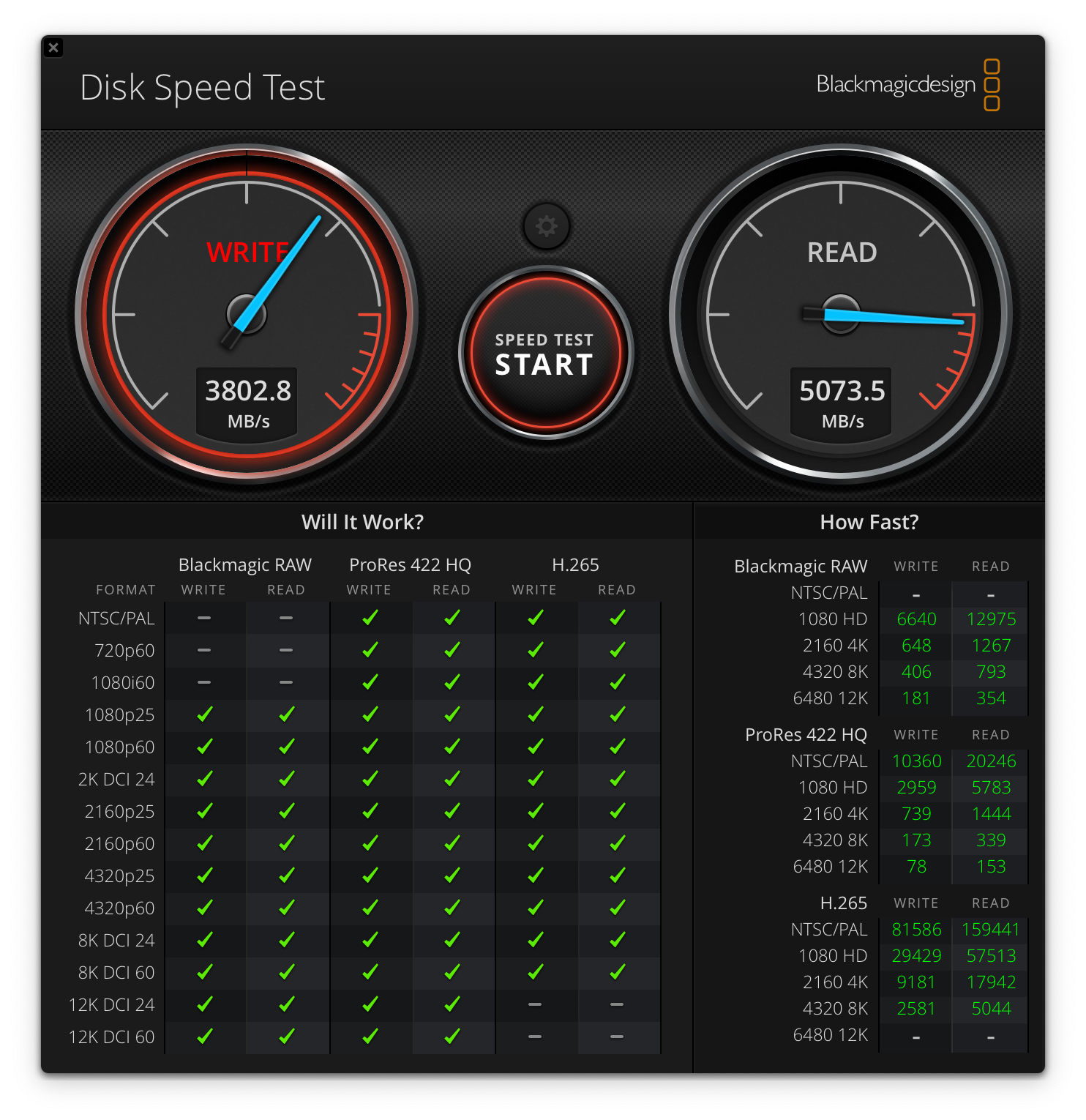Click 1080i60 H.265 write checkmark
1086x1120 pixels.
[536, 682]
